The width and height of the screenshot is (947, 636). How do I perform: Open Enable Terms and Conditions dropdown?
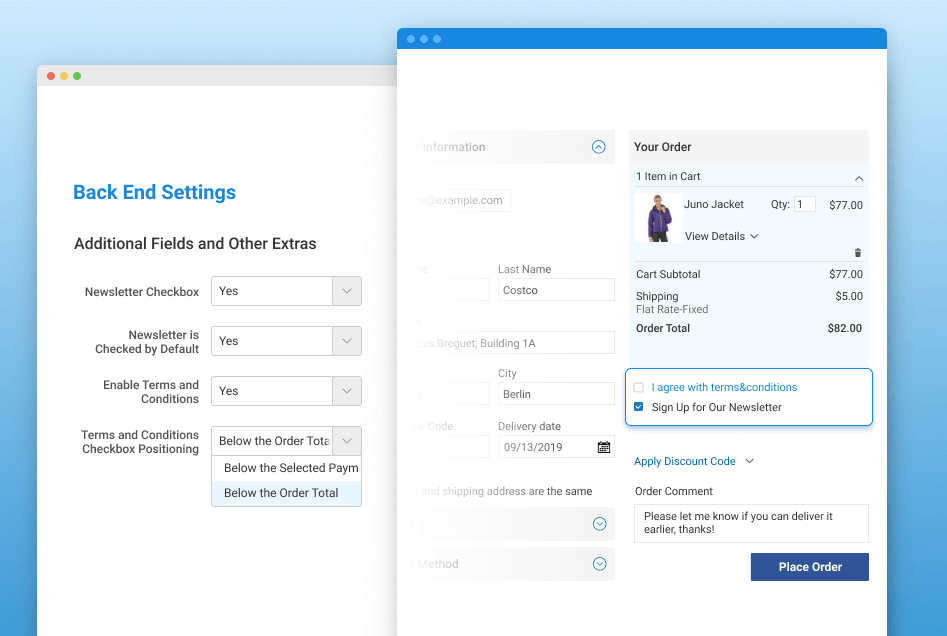(x=286, y=391)
